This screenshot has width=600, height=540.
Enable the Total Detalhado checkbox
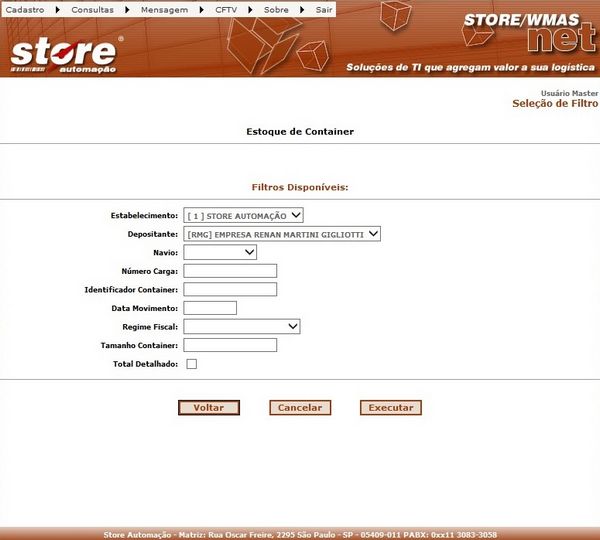pyautogui.click(x=192, y=364)
